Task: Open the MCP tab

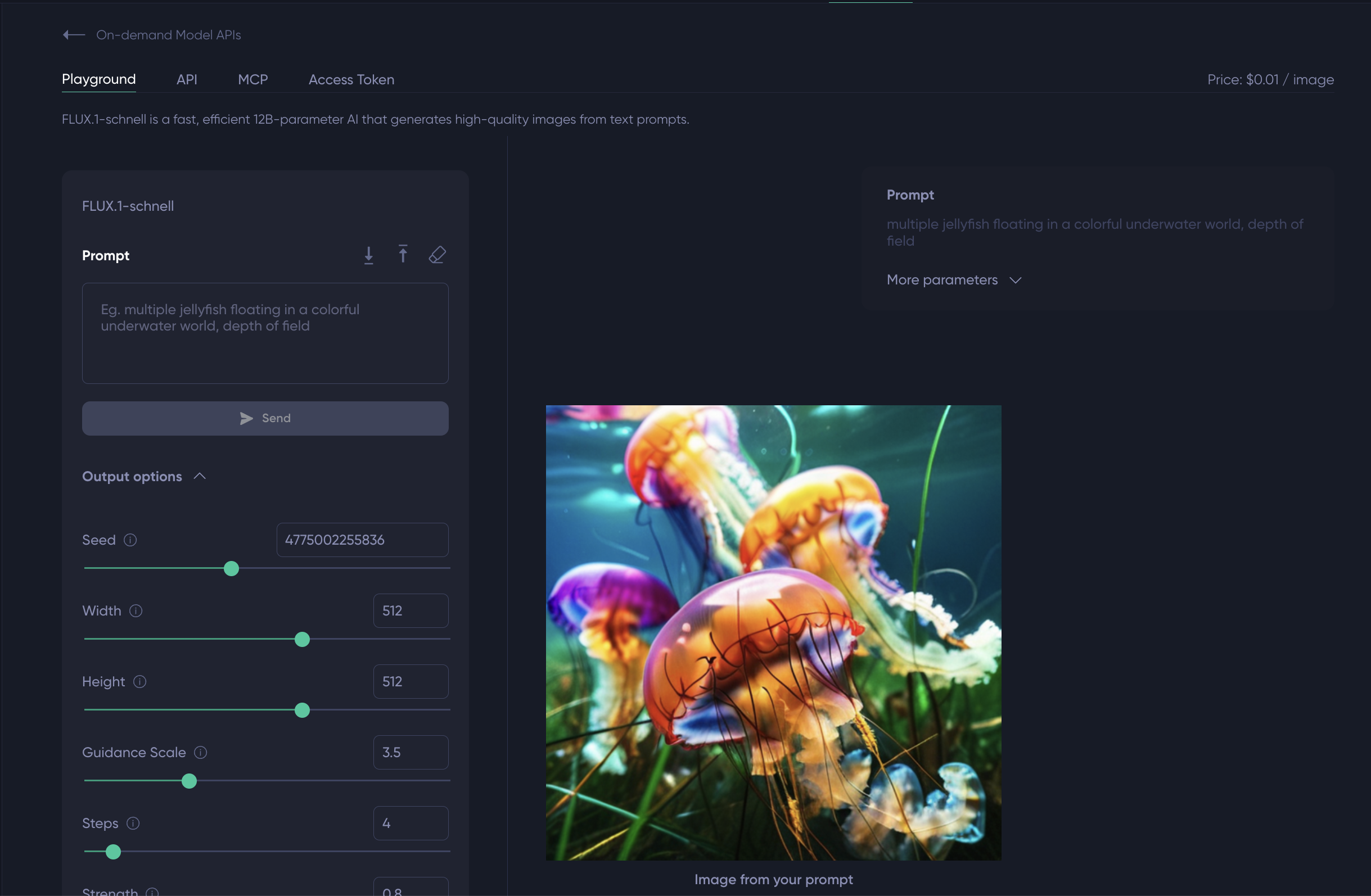Action: pos(253,79)
